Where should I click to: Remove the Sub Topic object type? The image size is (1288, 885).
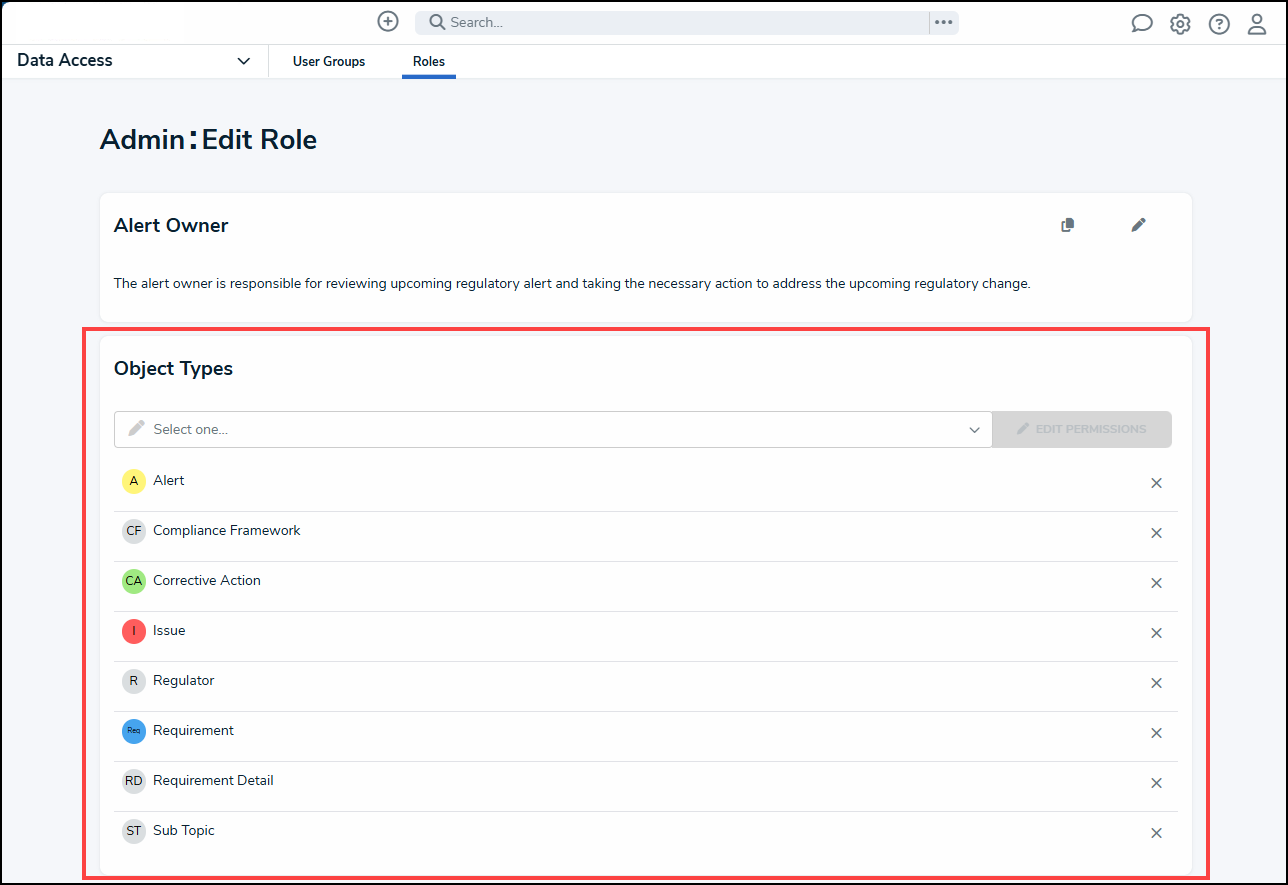[x=1156, y=833]
